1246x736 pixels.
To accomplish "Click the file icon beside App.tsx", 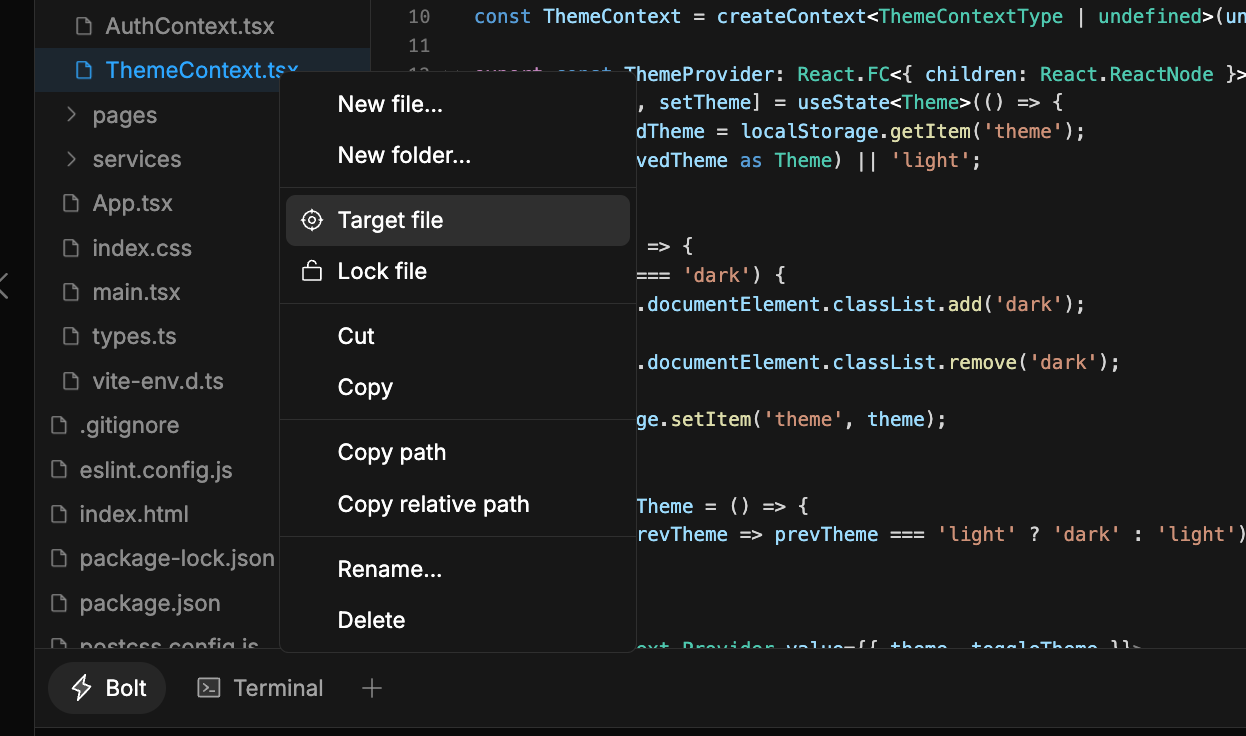I will coord(70,203).
